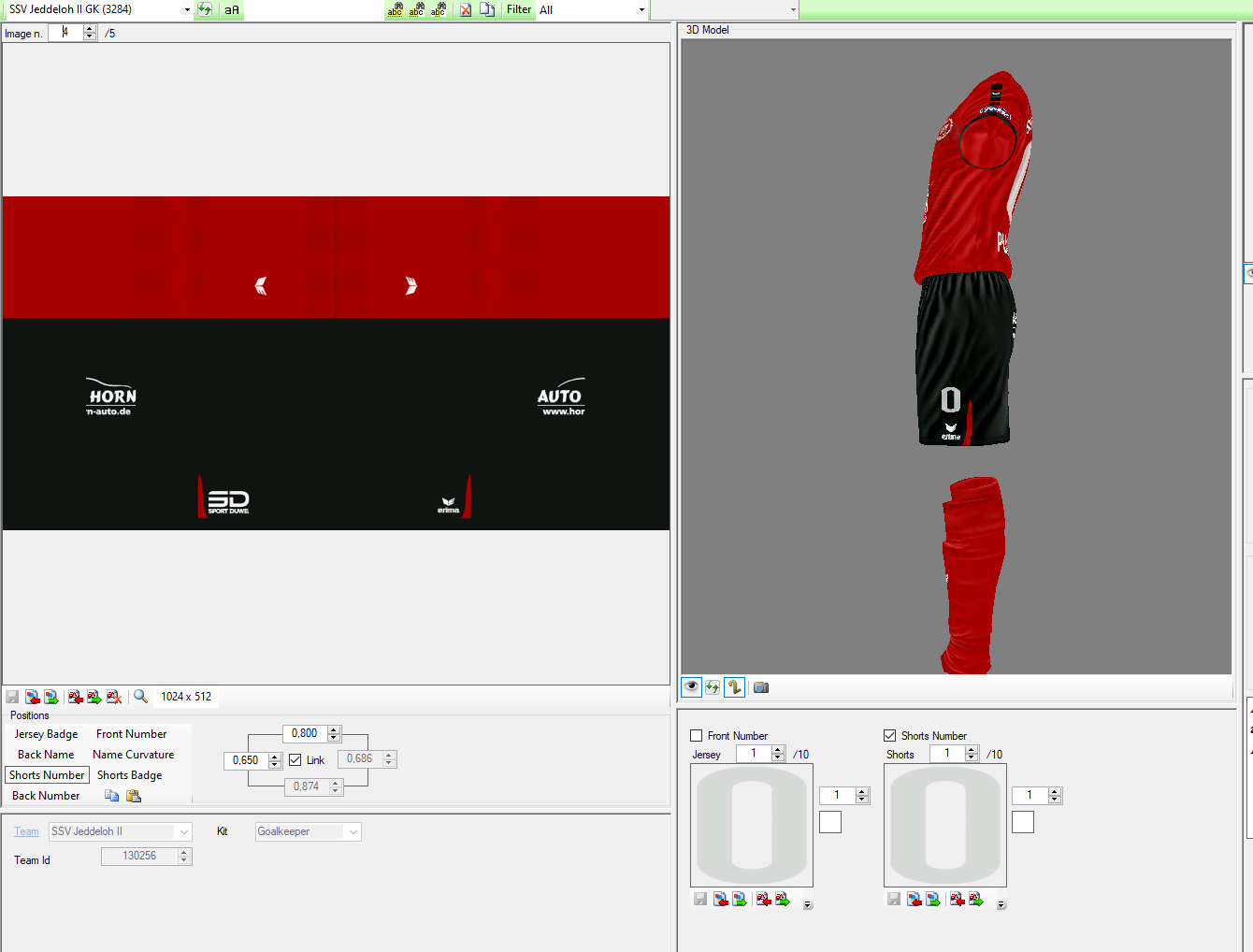The image size is (1253, 952).
Task: Select Back Name in Positions list
Action: pyautogui.click(x=46, y=755)
